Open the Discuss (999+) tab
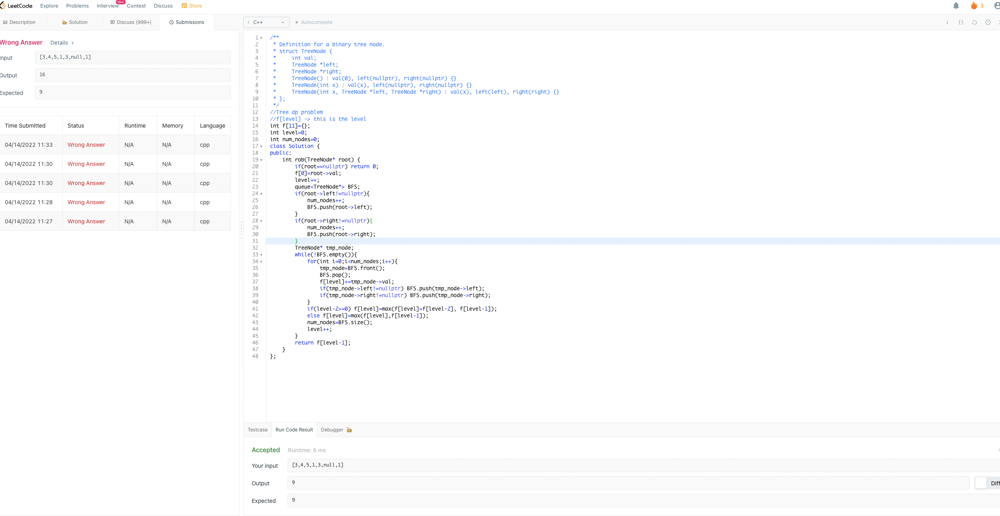This screenshot has height=516, width=1000. 131,22
